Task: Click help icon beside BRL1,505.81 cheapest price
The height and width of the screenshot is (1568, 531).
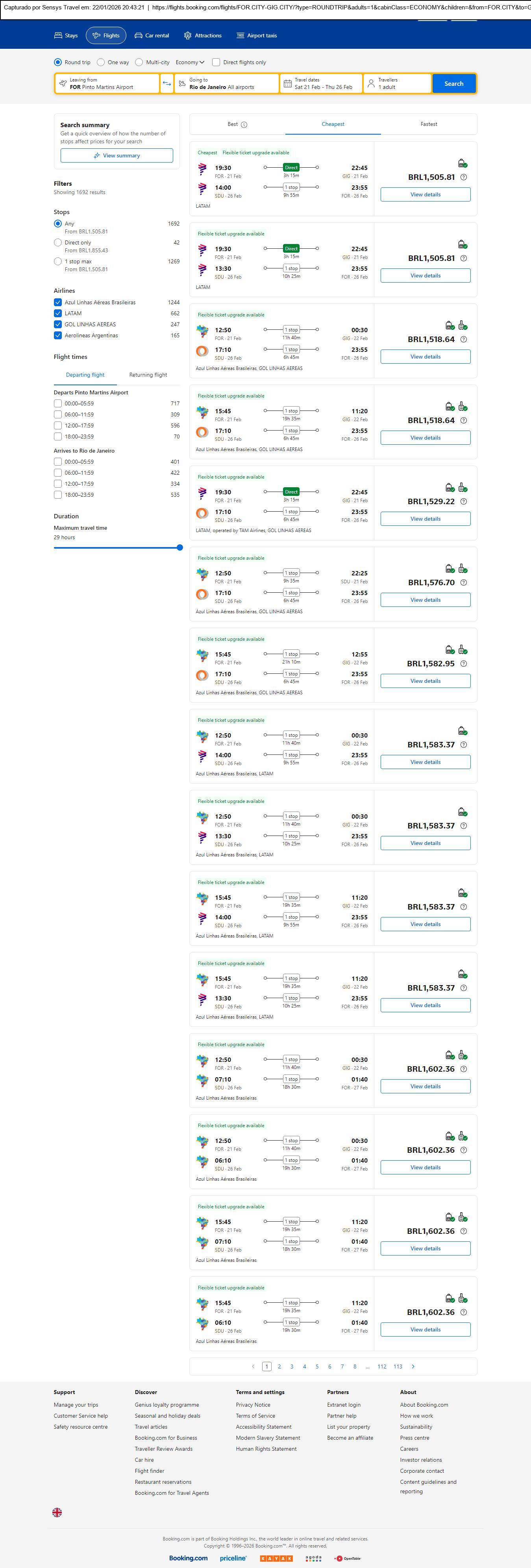Action: [x=463, y=177]
